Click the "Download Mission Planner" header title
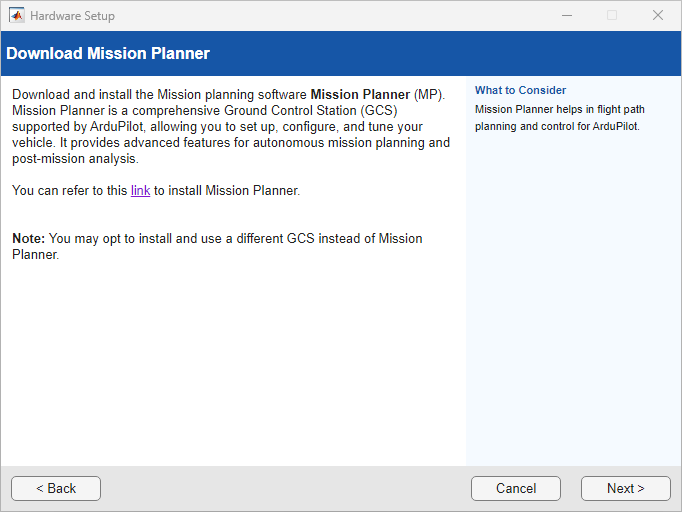Image resolution: width=682 pixels, height=512 pixels. point(108,53)
